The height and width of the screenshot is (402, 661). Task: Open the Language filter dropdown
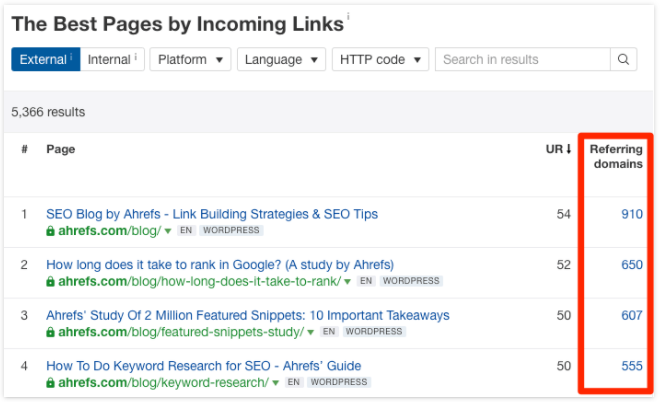point(281,59)
